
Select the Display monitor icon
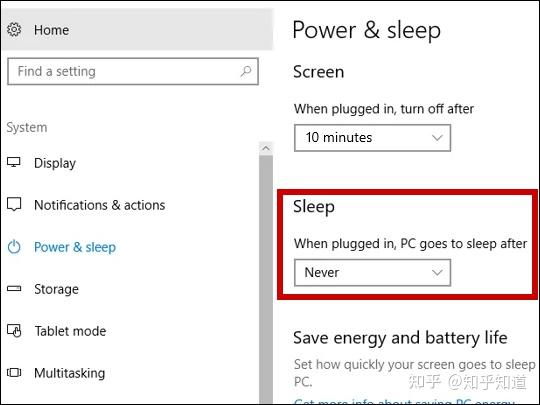[14, 162]
